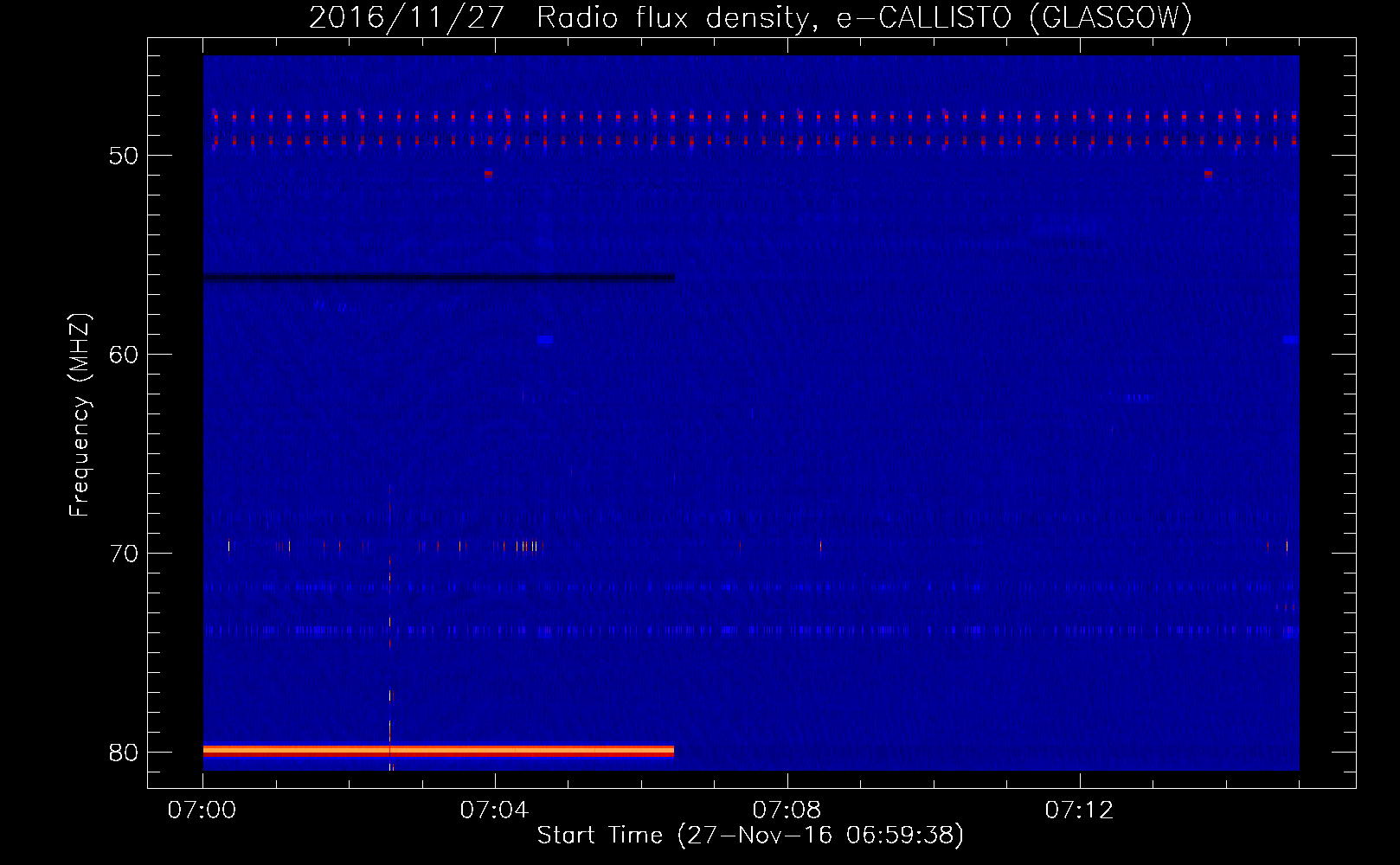Click the plot title mentioning e-CALLISTO (GLASGOW)
The height and width of the screenshot is (865, 1400).
pos(750,17)
